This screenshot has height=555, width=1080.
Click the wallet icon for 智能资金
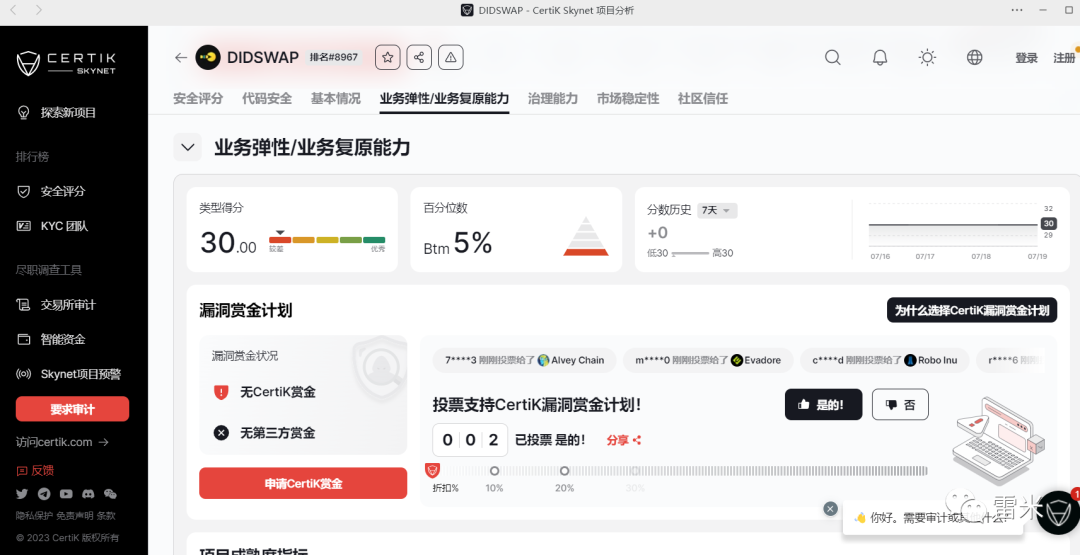click(24, 339)
